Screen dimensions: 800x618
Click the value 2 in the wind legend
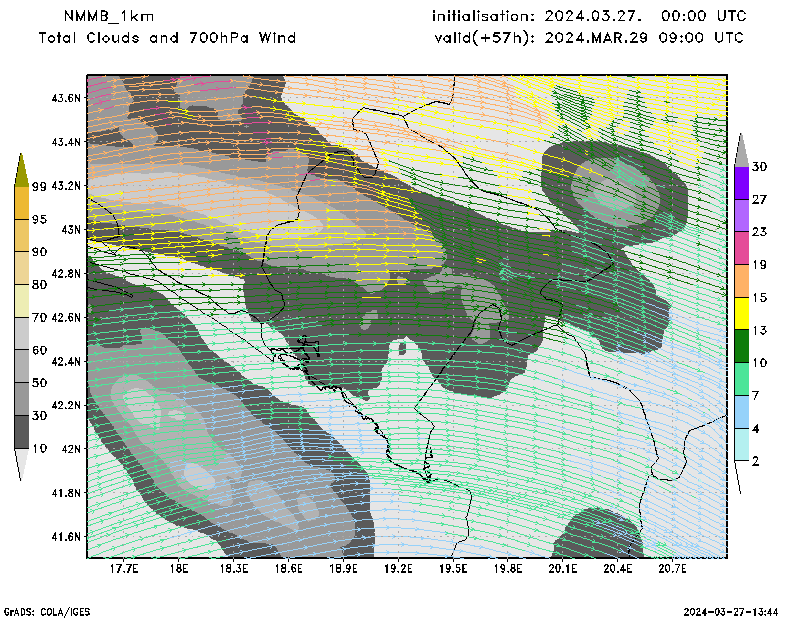[756, 461]
